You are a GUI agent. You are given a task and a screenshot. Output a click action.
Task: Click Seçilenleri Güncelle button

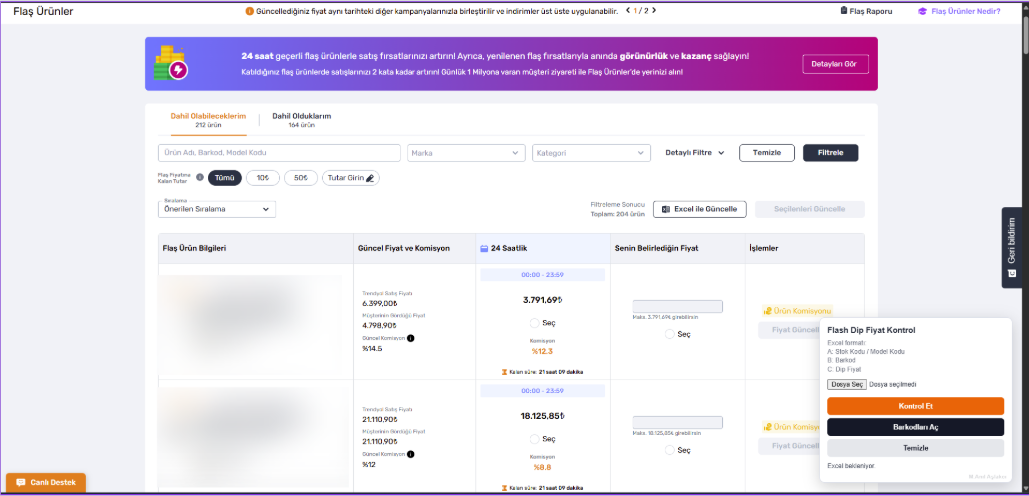click(x=810, y=209)
